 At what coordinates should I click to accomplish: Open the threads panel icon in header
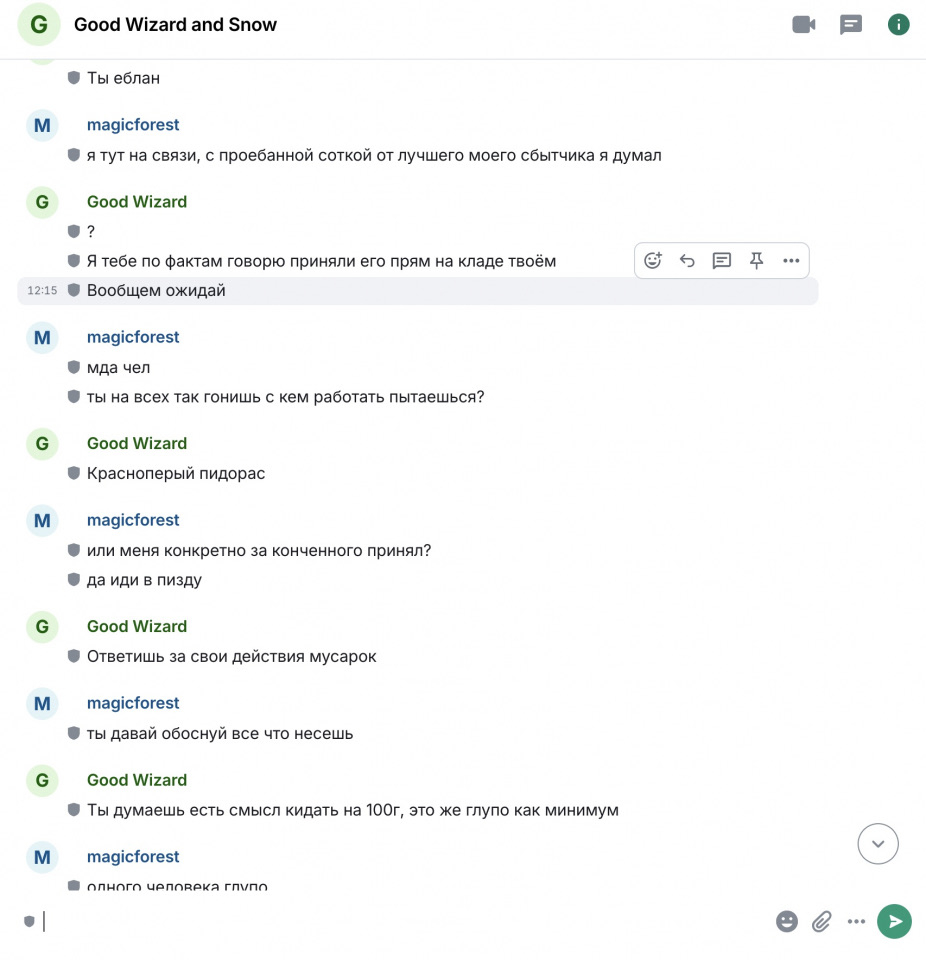click(x=851, y=24)
